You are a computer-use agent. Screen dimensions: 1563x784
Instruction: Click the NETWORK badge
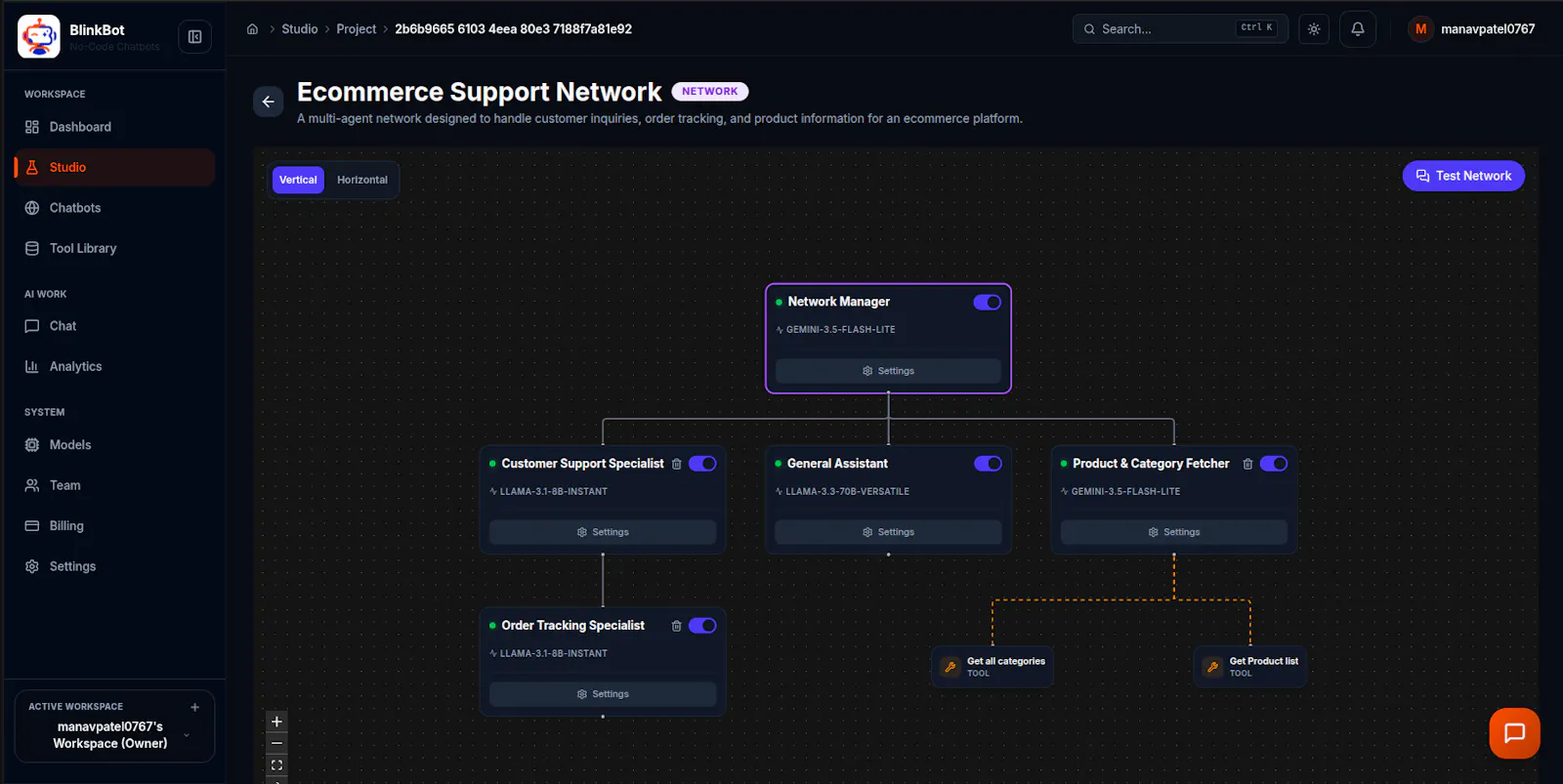click(x=710, y=91)
